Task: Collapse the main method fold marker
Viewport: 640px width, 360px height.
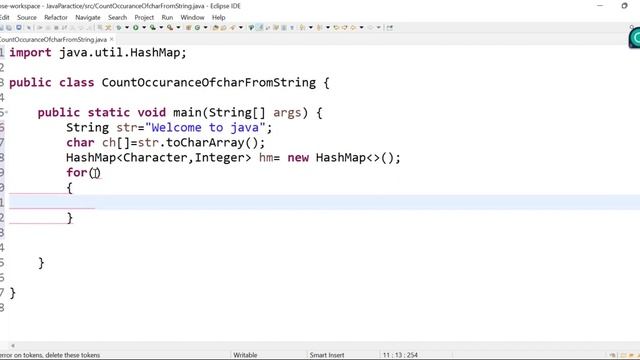Action: tap(6, 112)
